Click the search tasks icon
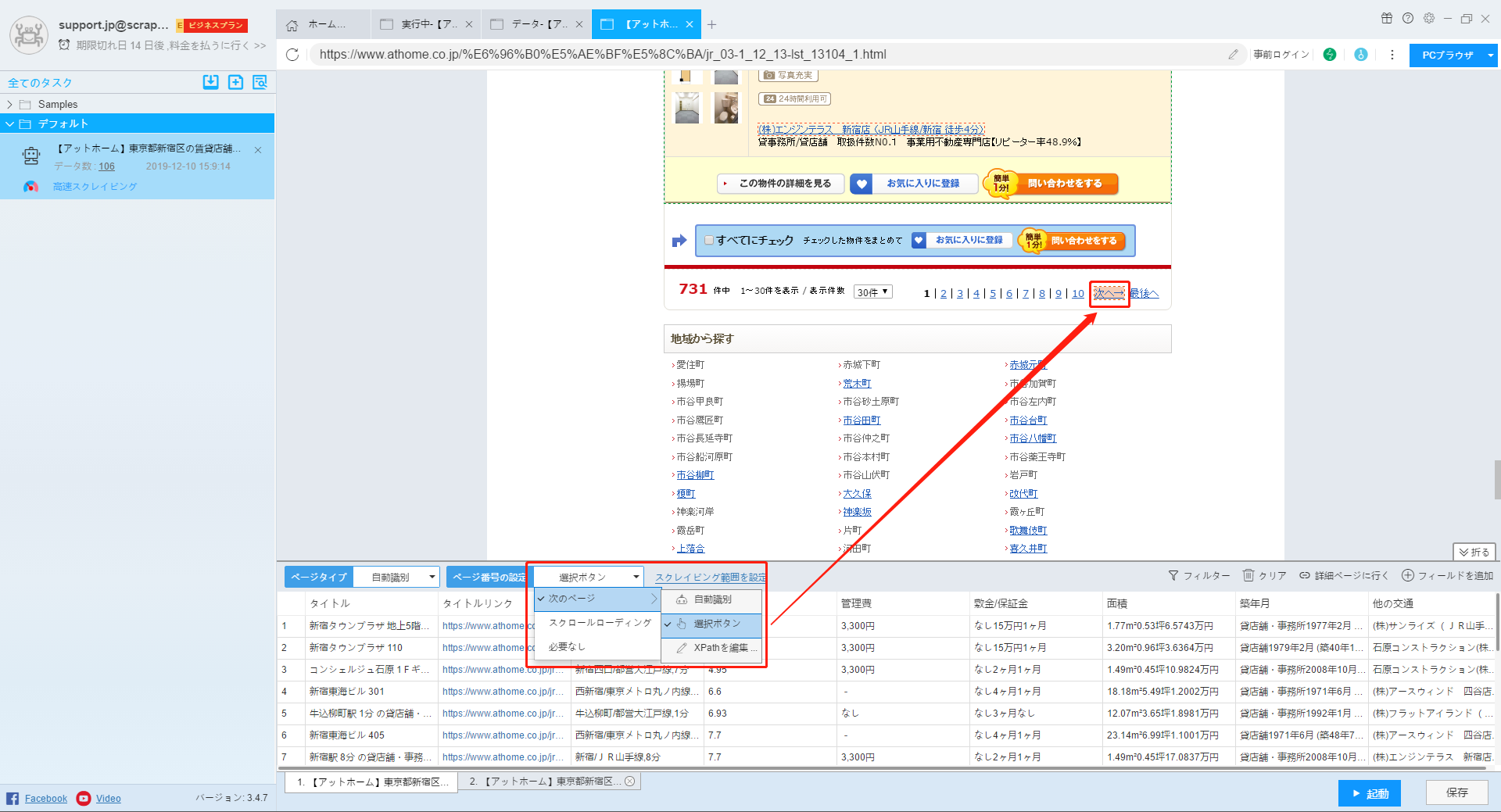The height and width of the screenshot is (812, 1501). [x=260, y=82]
